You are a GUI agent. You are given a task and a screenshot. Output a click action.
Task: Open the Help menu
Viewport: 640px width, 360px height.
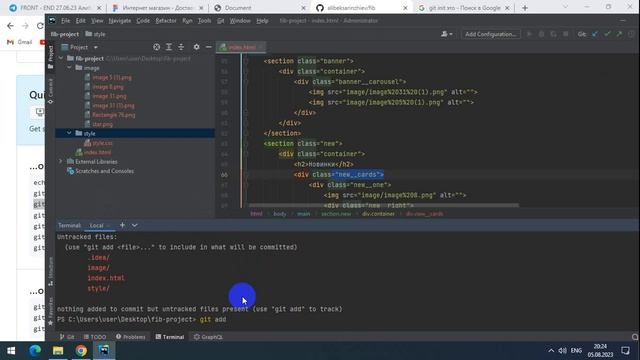point(262,20)
